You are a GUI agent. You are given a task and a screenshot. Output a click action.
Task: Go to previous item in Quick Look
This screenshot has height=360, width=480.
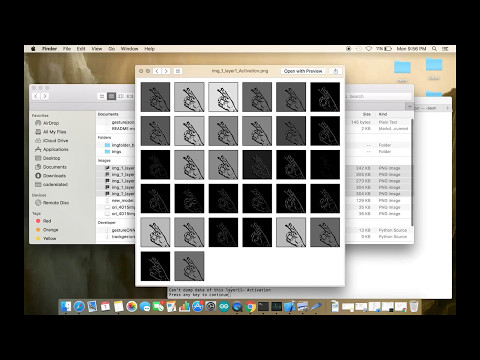point(157,71)
